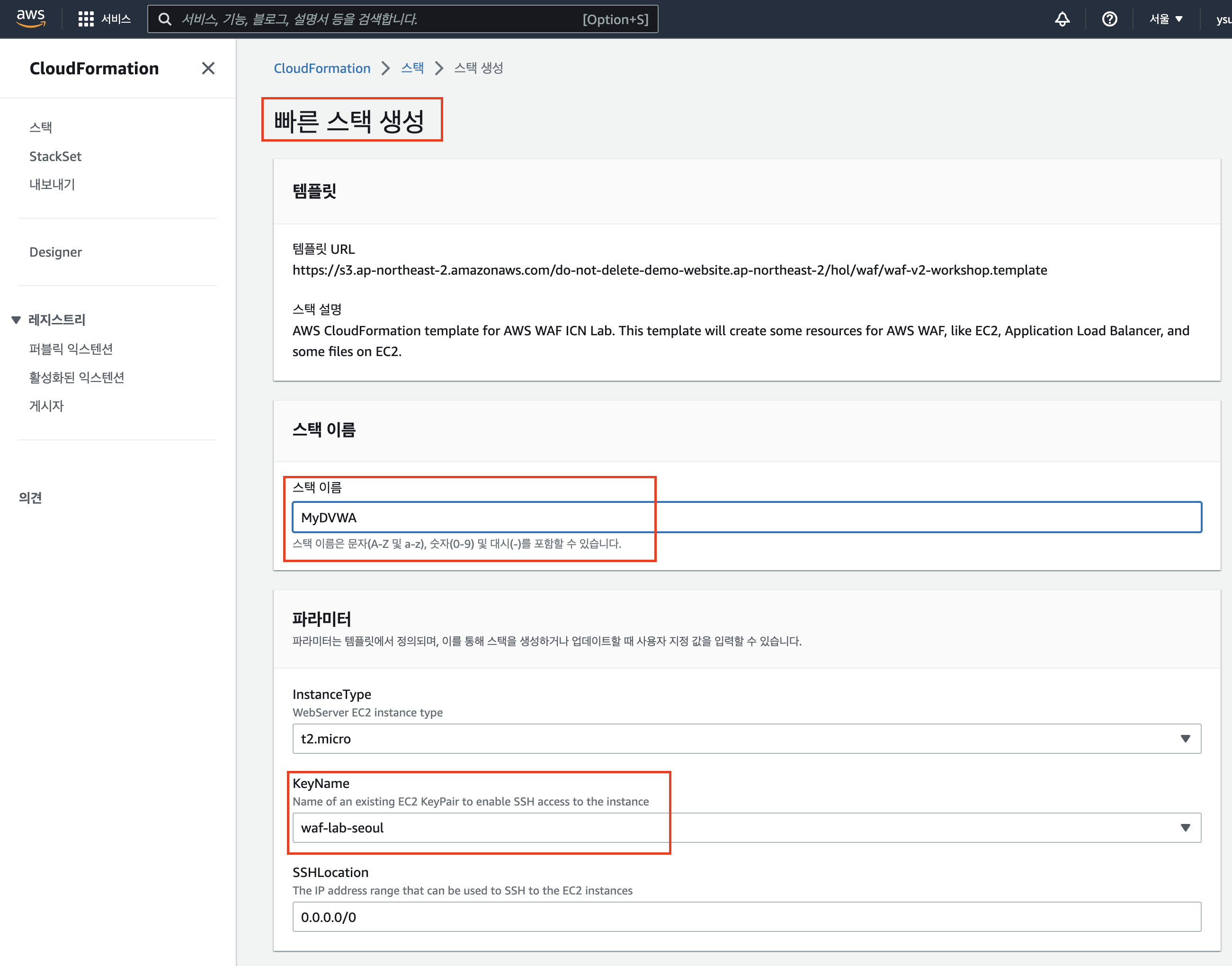Open the 서울 region dropdown
1232x966 pixels.
pyautogui.click(x=1166, y=19)
